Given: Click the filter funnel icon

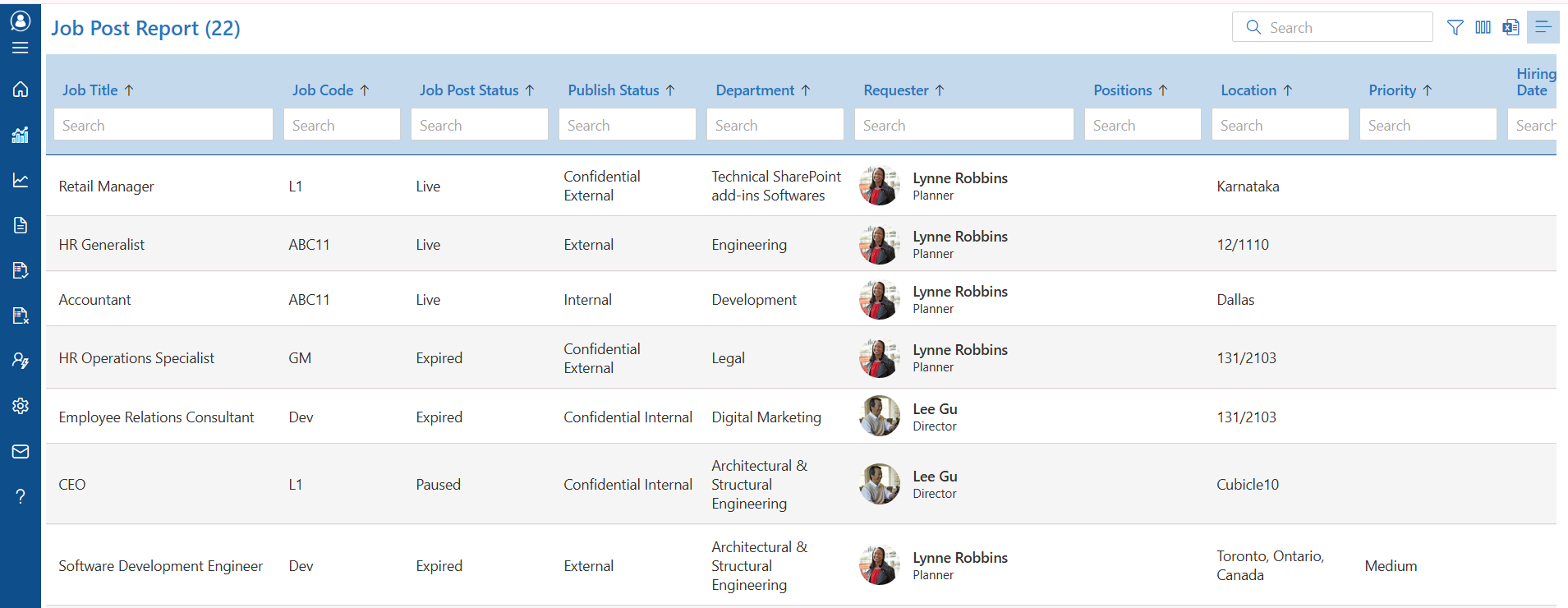Looking at the screenshot, I should point(1455,27).
